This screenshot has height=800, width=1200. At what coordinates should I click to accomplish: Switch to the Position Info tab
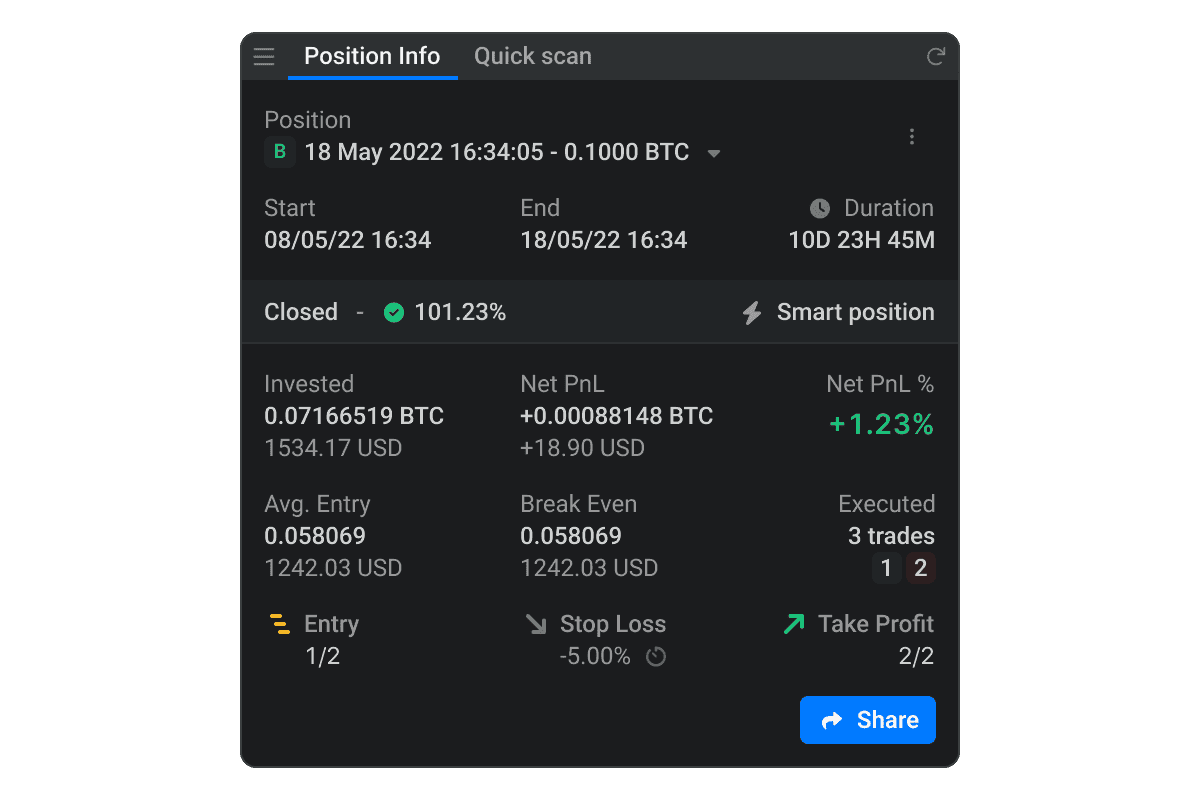pos(372,56)
